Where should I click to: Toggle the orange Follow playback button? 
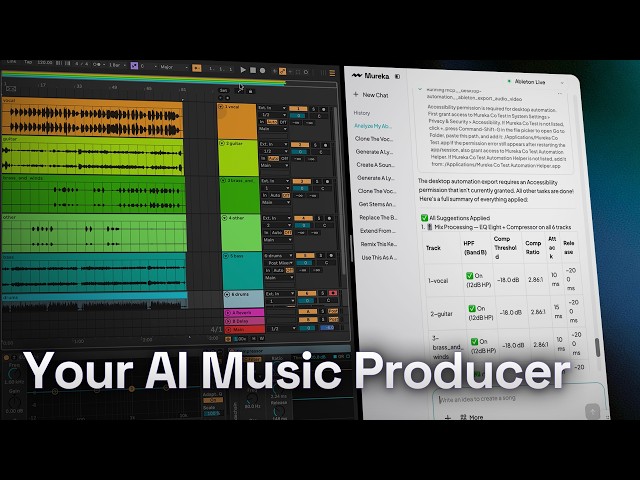(x=197, y=68)
